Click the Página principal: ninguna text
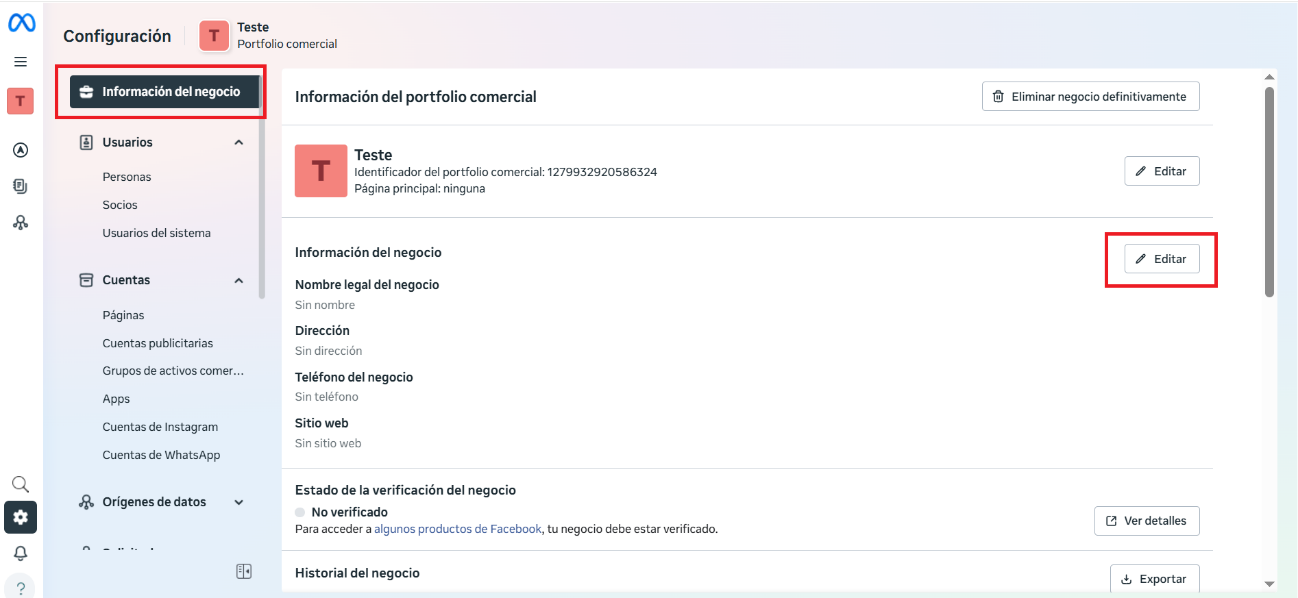Viewport: 1298px width, 598px height. tap(420, 188)
